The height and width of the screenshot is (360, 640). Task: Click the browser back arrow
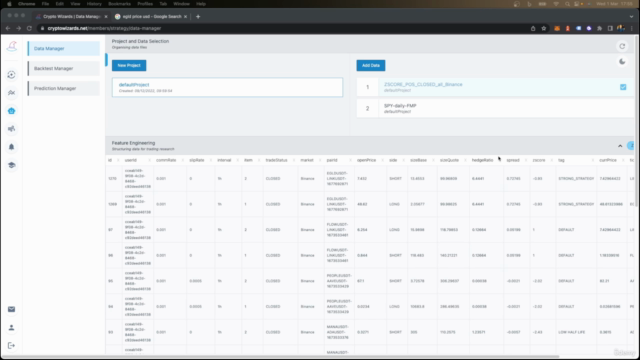pos(8,28)
